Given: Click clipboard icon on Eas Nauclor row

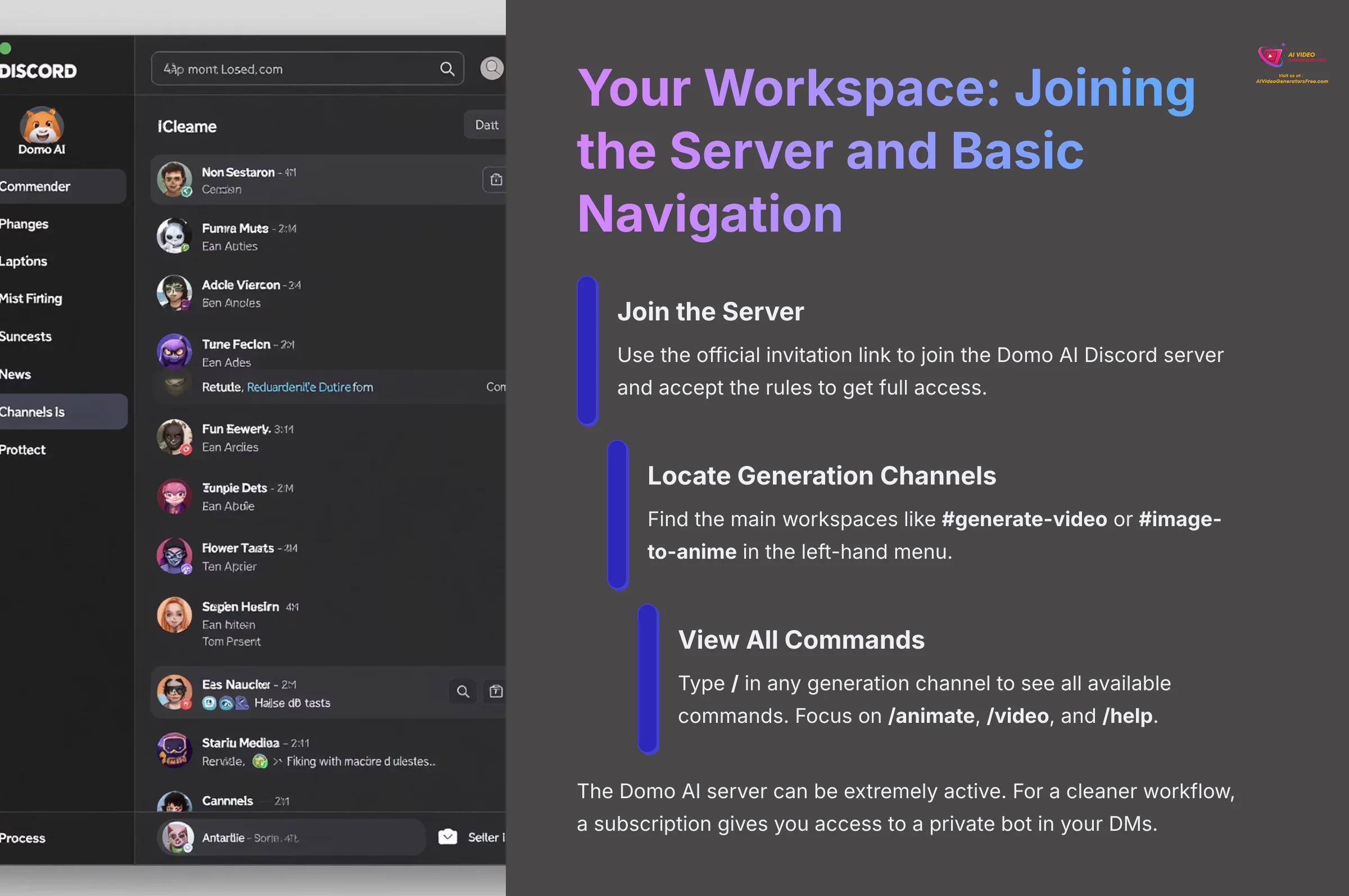Looking at the screenshot, I should click(496, 691).
